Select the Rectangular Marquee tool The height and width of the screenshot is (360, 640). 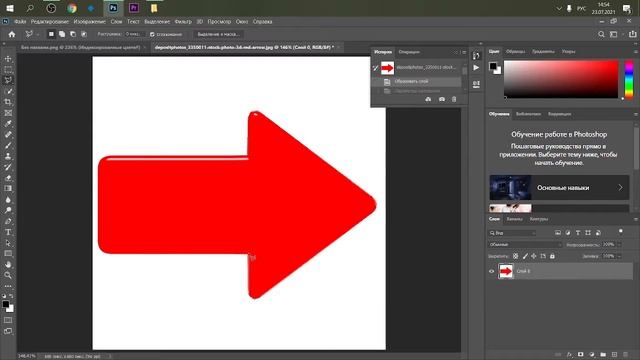click(x=8, y=70)
